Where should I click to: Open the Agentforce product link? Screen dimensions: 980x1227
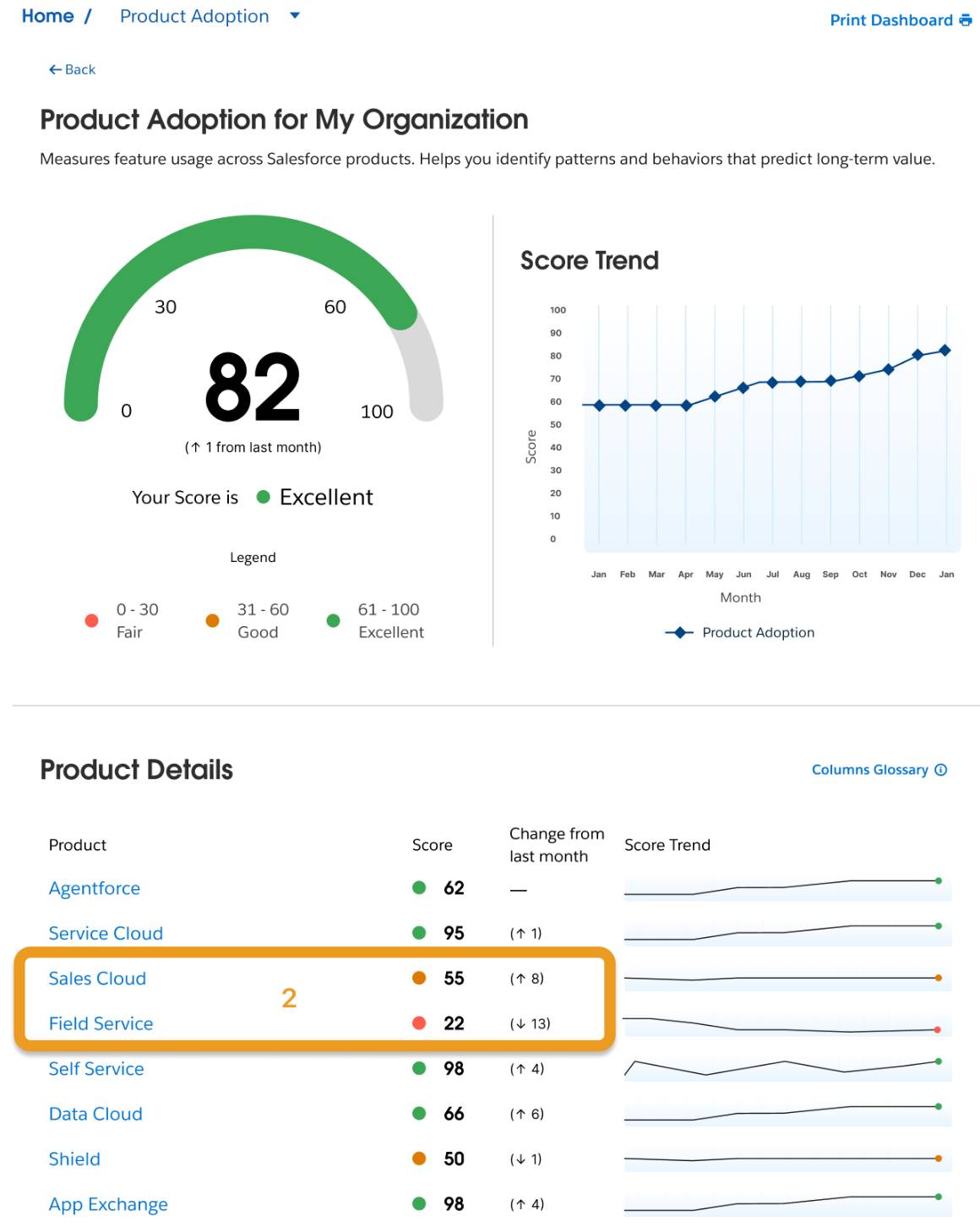tap(95, 888)
